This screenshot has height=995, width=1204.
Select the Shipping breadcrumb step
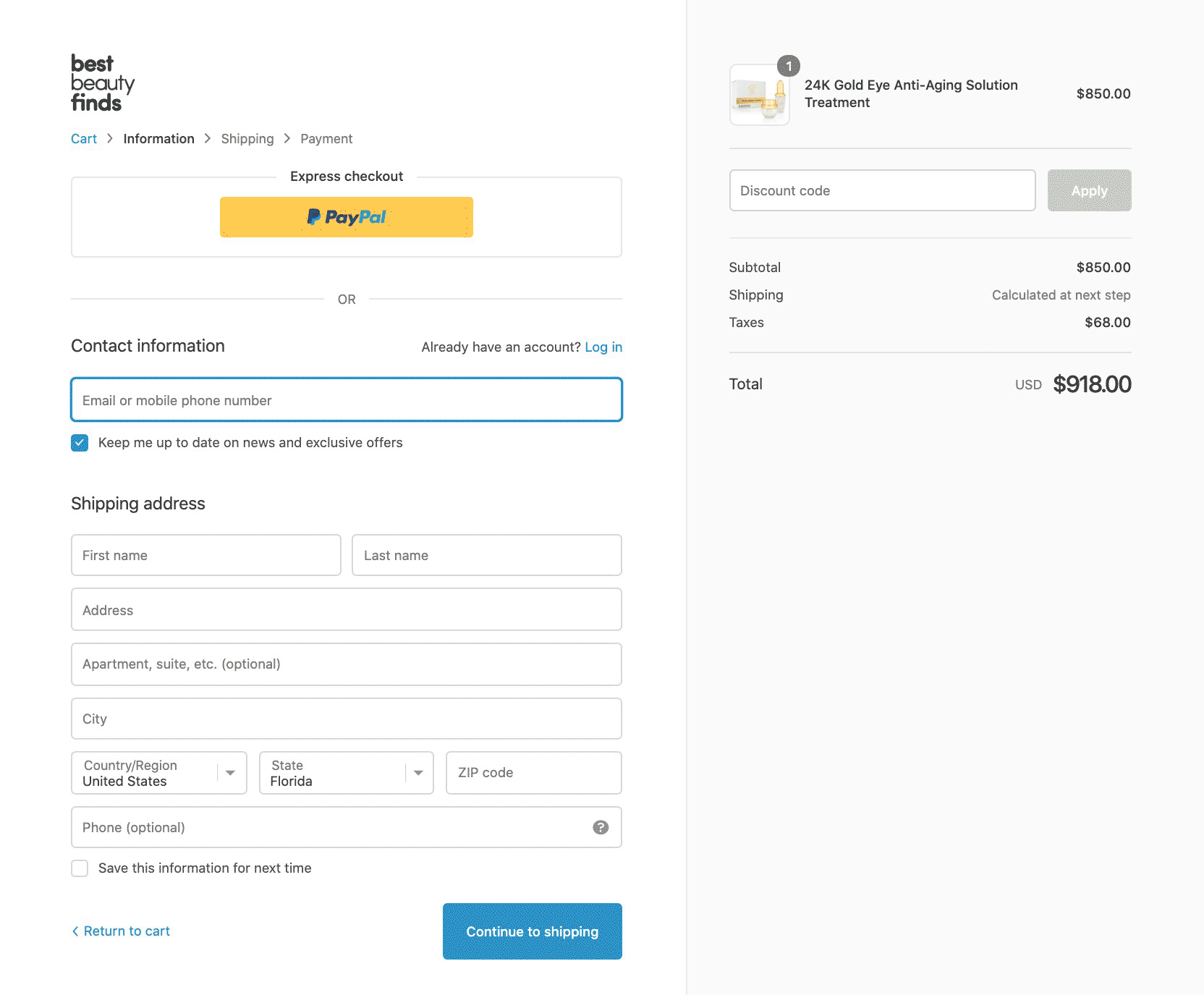[247, 139]
